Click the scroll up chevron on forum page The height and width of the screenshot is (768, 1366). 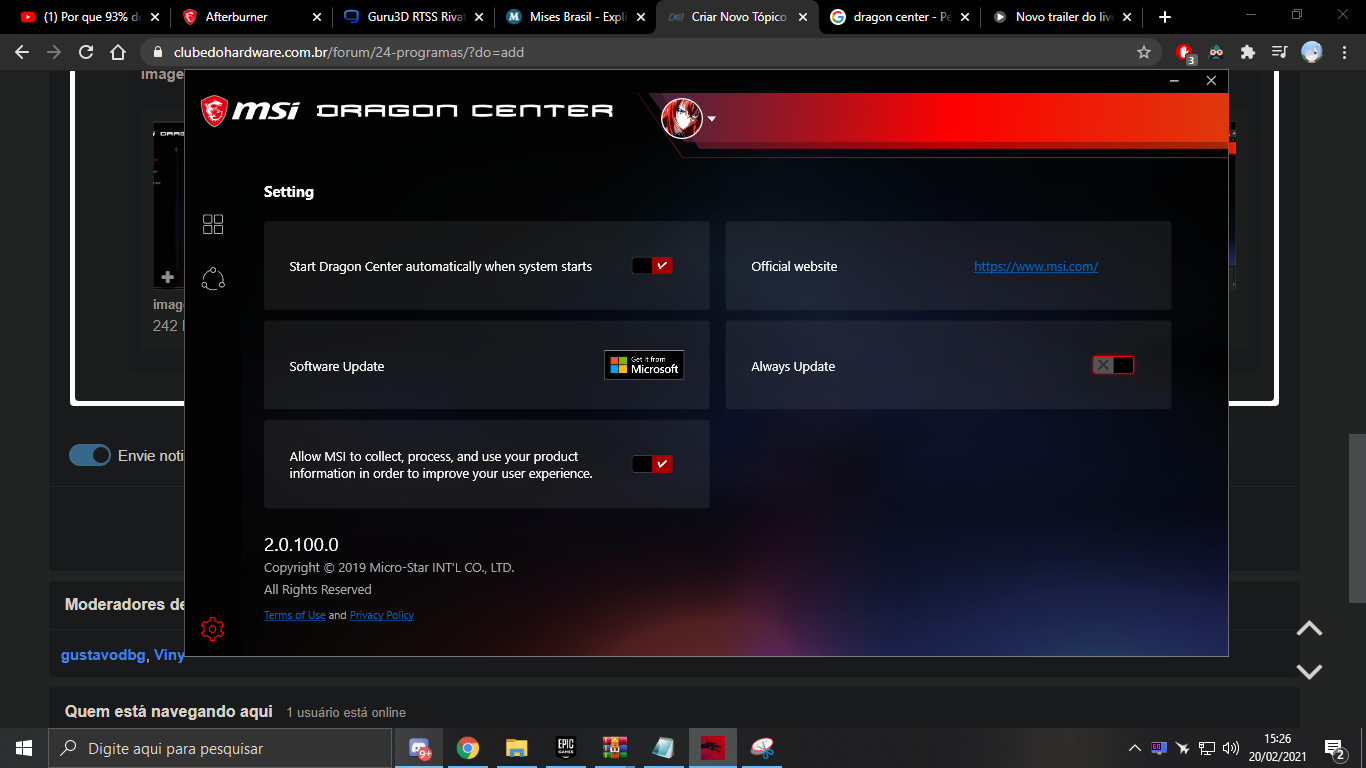pos(1309,629)
